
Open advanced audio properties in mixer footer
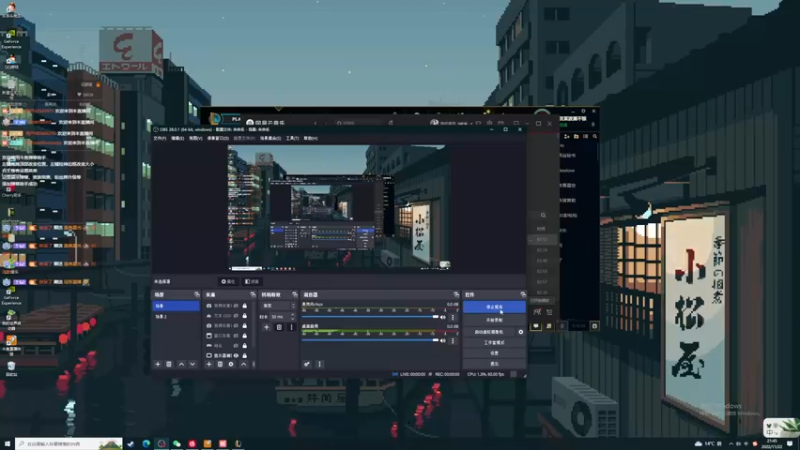click(307, 364)
